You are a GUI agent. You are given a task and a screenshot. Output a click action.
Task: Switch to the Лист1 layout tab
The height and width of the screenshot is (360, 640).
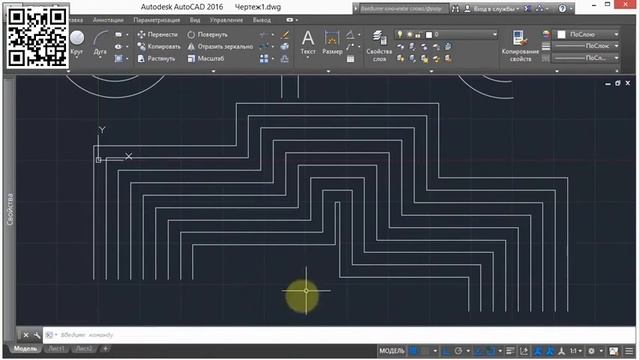[57, 349]
